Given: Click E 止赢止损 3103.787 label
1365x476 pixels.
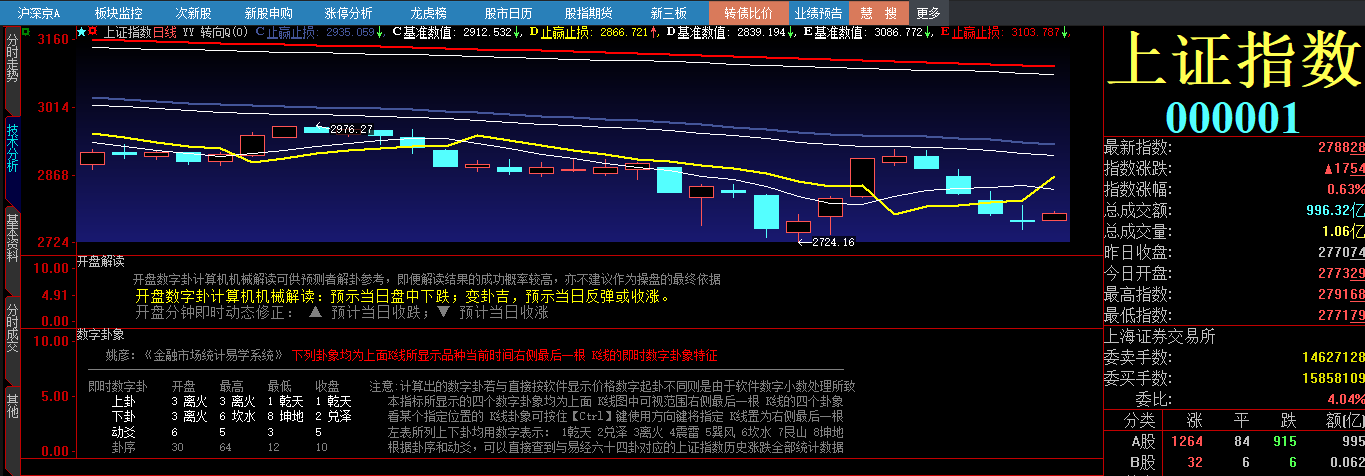Looking at the screenshot, I should [x=1004, y=32].
